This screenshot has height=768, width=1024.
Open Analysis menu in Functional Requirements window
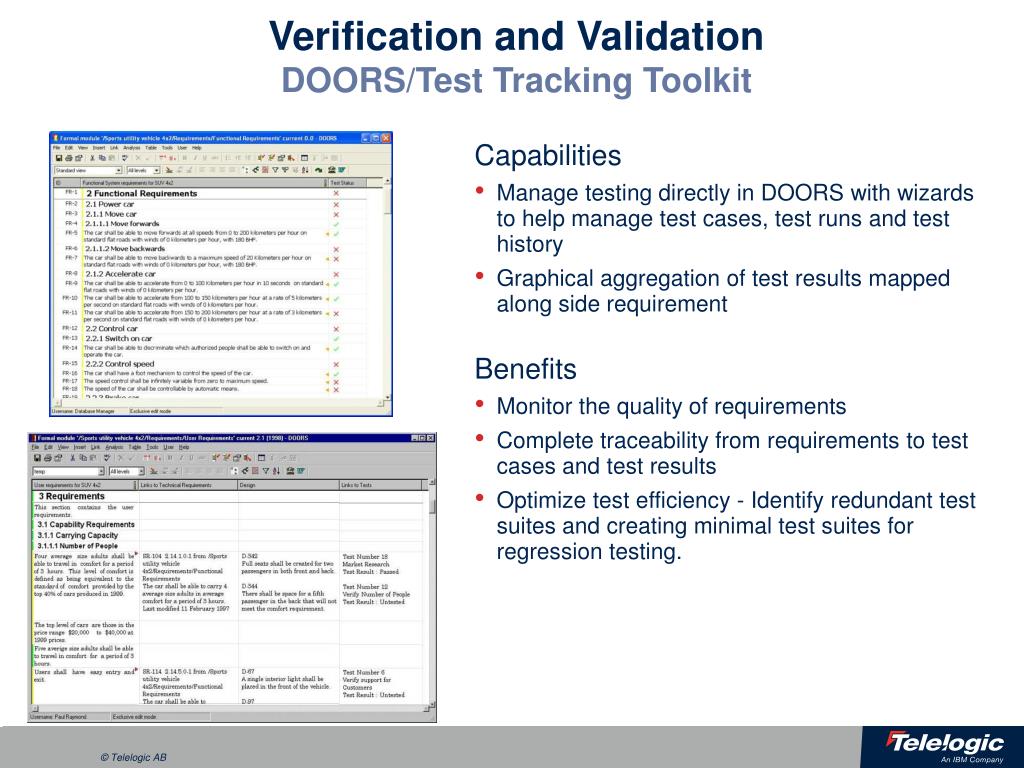(x=132, y=148)
